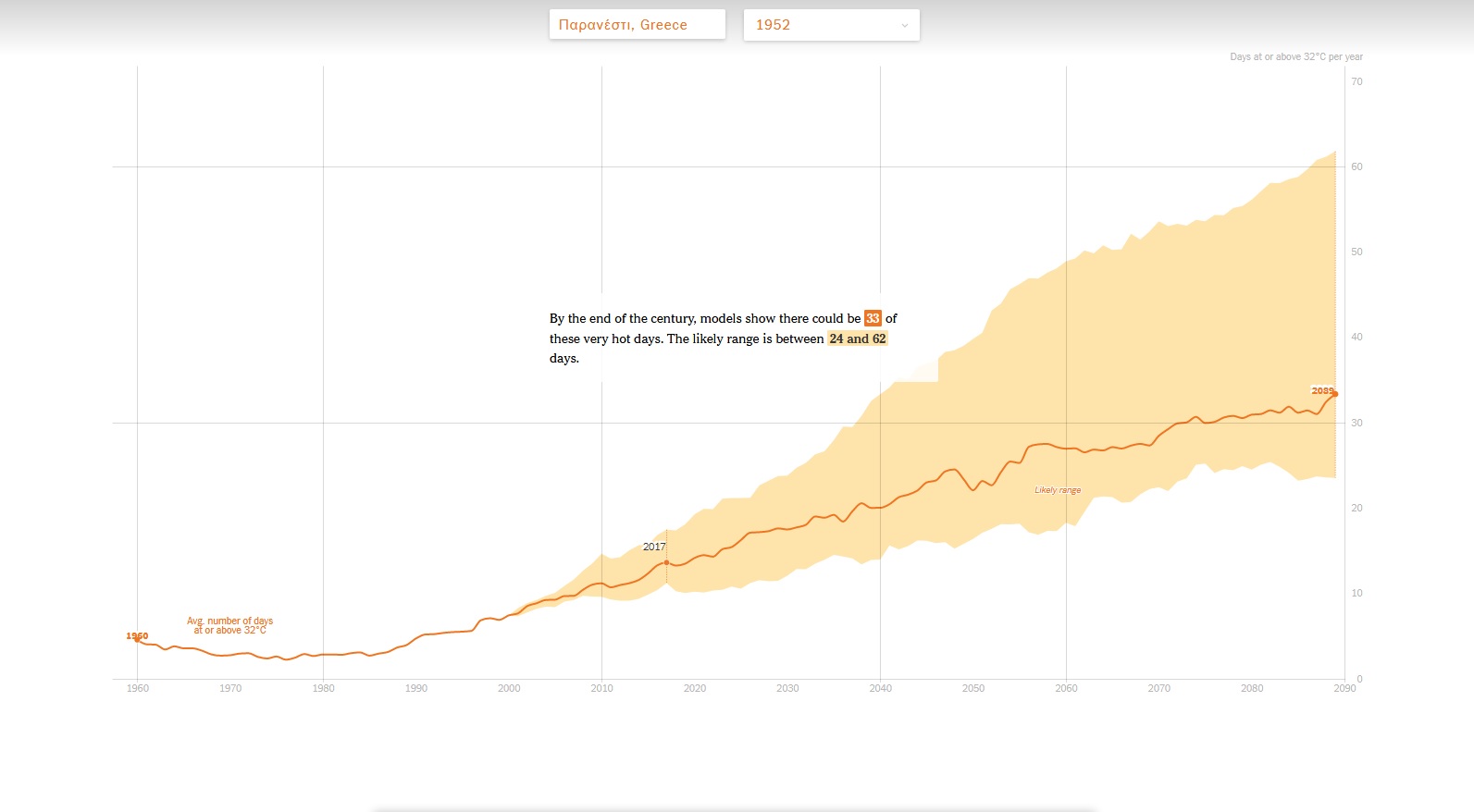Click the black 2017 label above the line

point(654,547)
